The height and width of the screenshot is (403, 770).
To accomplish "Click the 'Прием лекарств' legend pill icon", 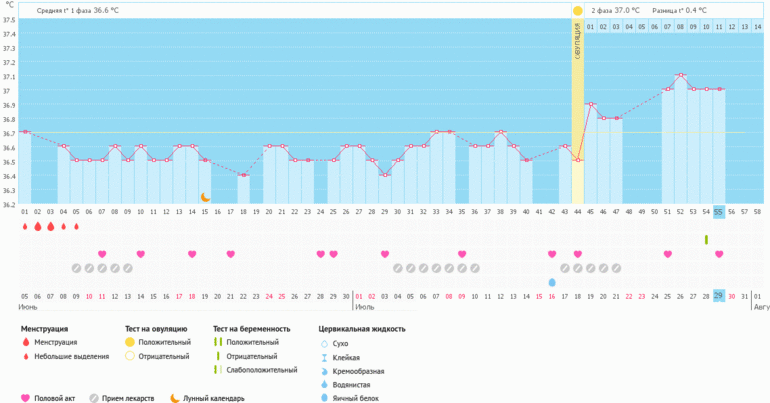I will click(93, 398).
